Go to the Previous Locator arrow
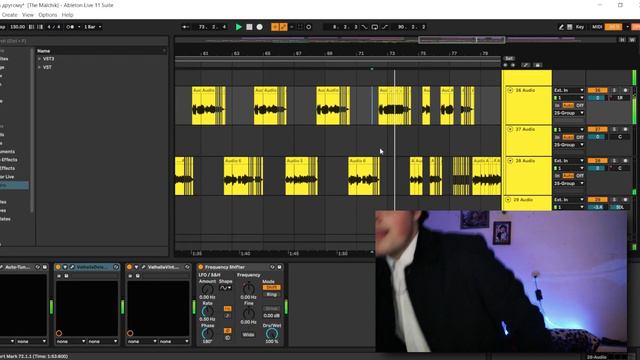 (505, 65)
